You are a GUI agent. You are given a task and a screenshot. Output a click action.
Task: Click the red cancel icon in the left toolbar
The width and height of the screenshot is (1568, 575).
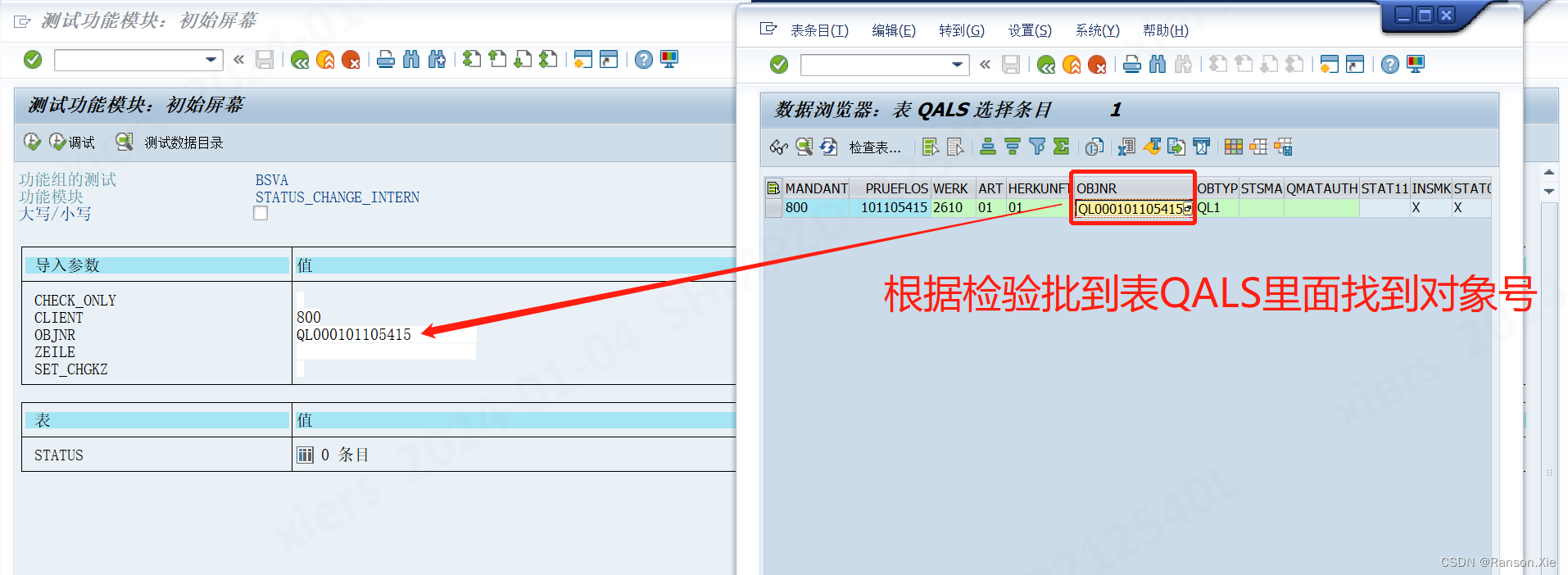351,60
